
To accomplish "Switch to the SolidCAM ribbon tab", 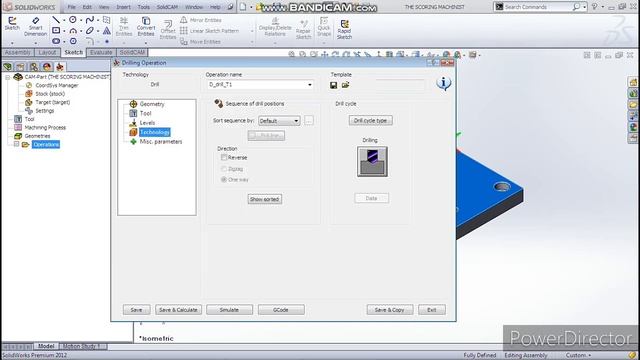I will coord(132,52).
